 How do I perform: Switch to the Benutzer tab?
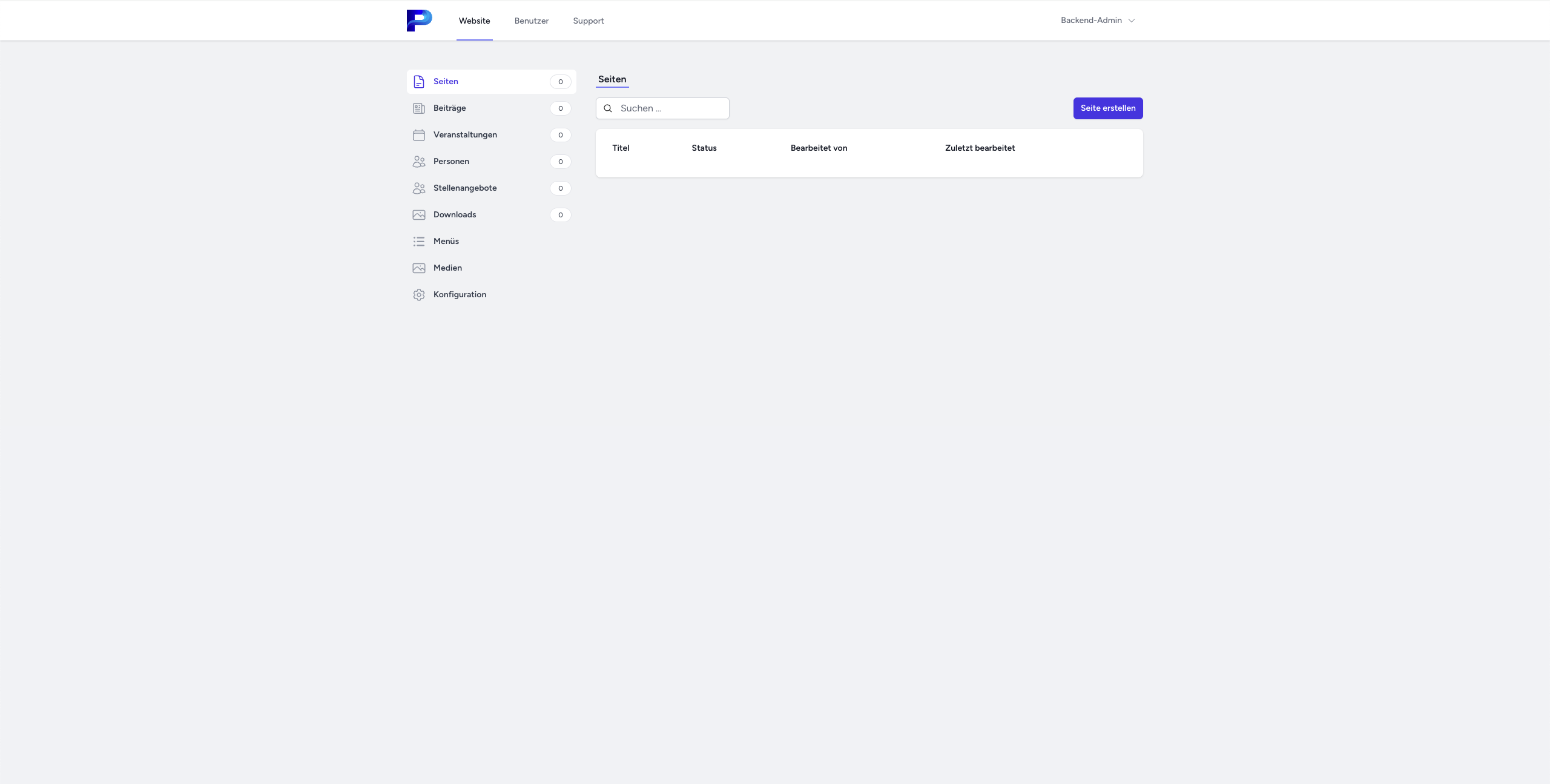(x=531, y=21)
